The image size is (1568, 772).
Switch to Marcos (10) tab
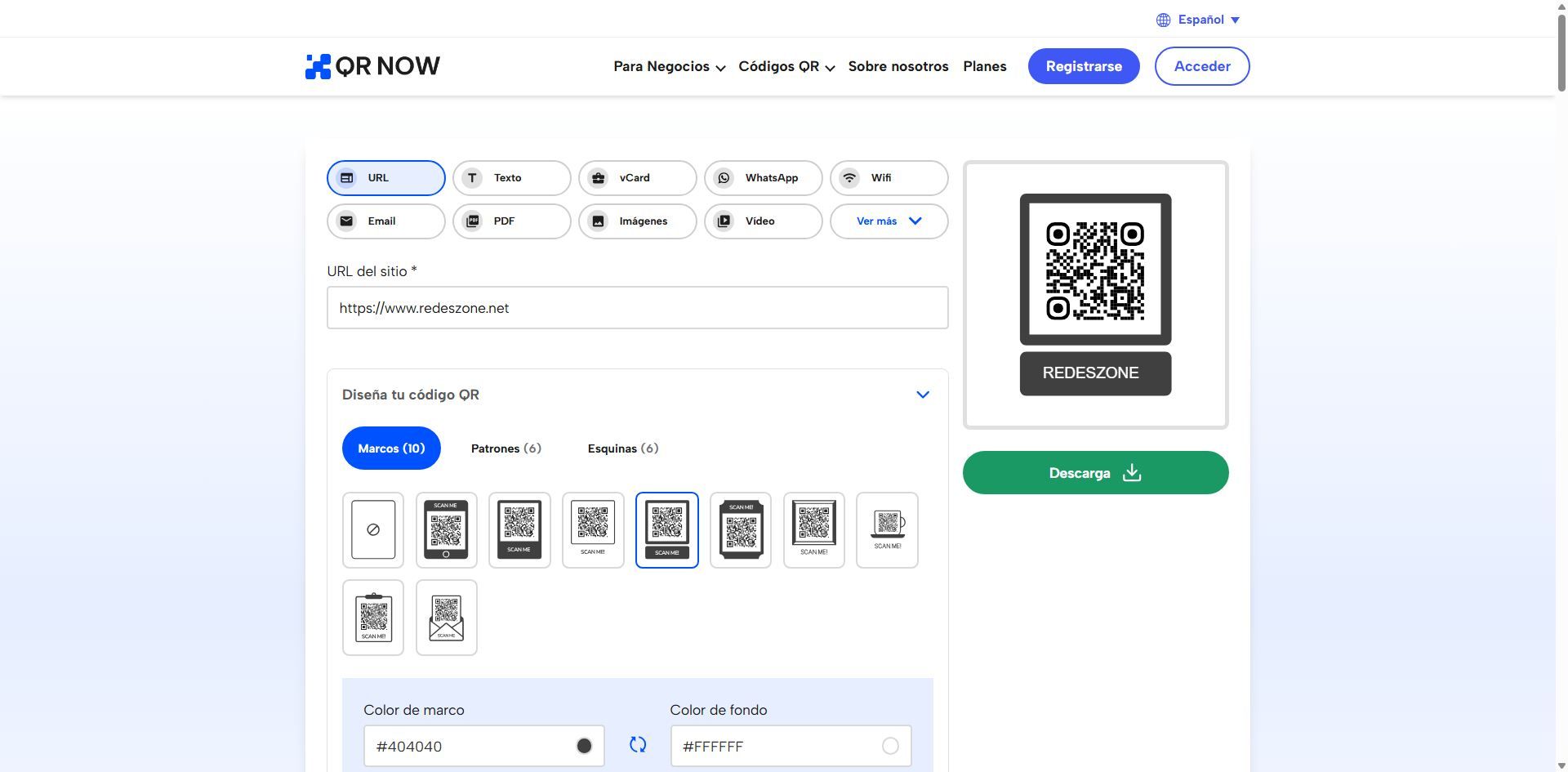[391, 448]
